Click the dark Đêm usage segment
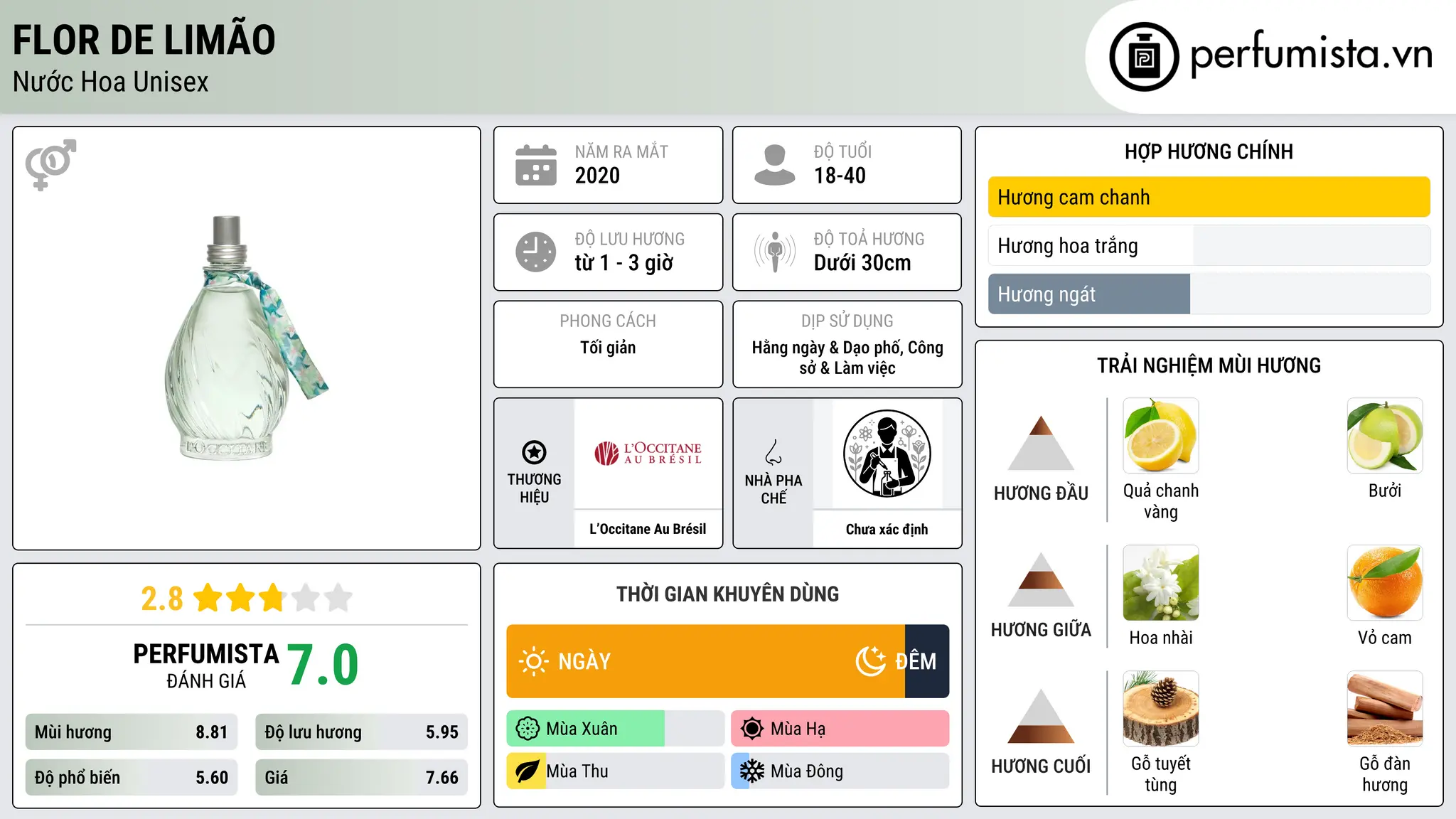This screenshot has width=1456, height=819. tap(927, 661)
